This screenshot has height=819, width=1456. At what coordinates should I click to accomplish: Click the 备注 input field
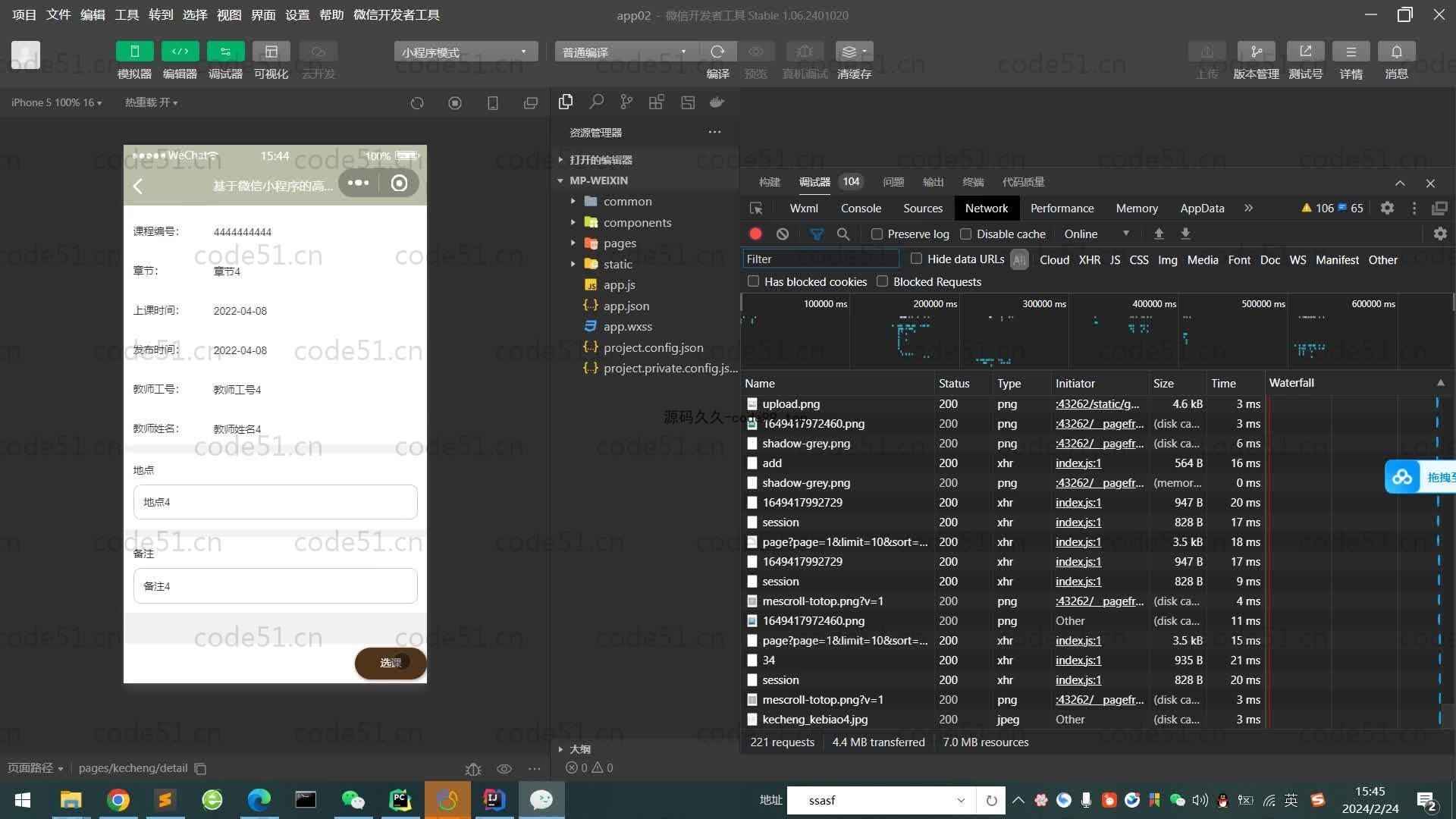[275, 586]
